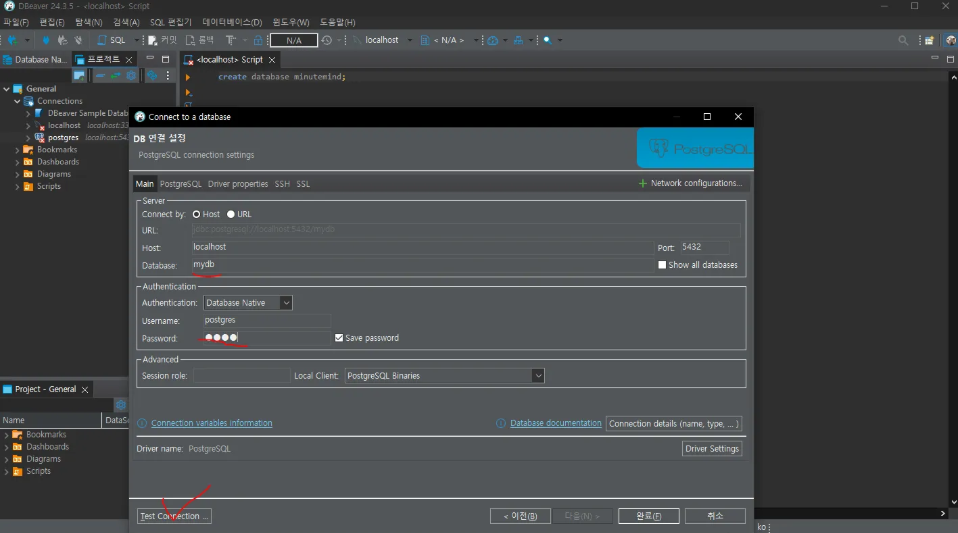Click the blue search magnifier toolbar icon

click(547, 40)
